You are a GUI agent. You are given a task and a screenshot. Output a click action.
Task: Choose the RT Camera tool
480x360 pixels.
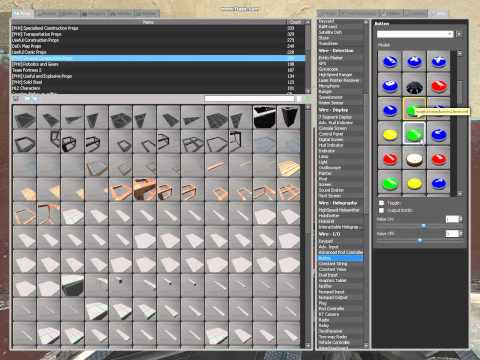339,314
